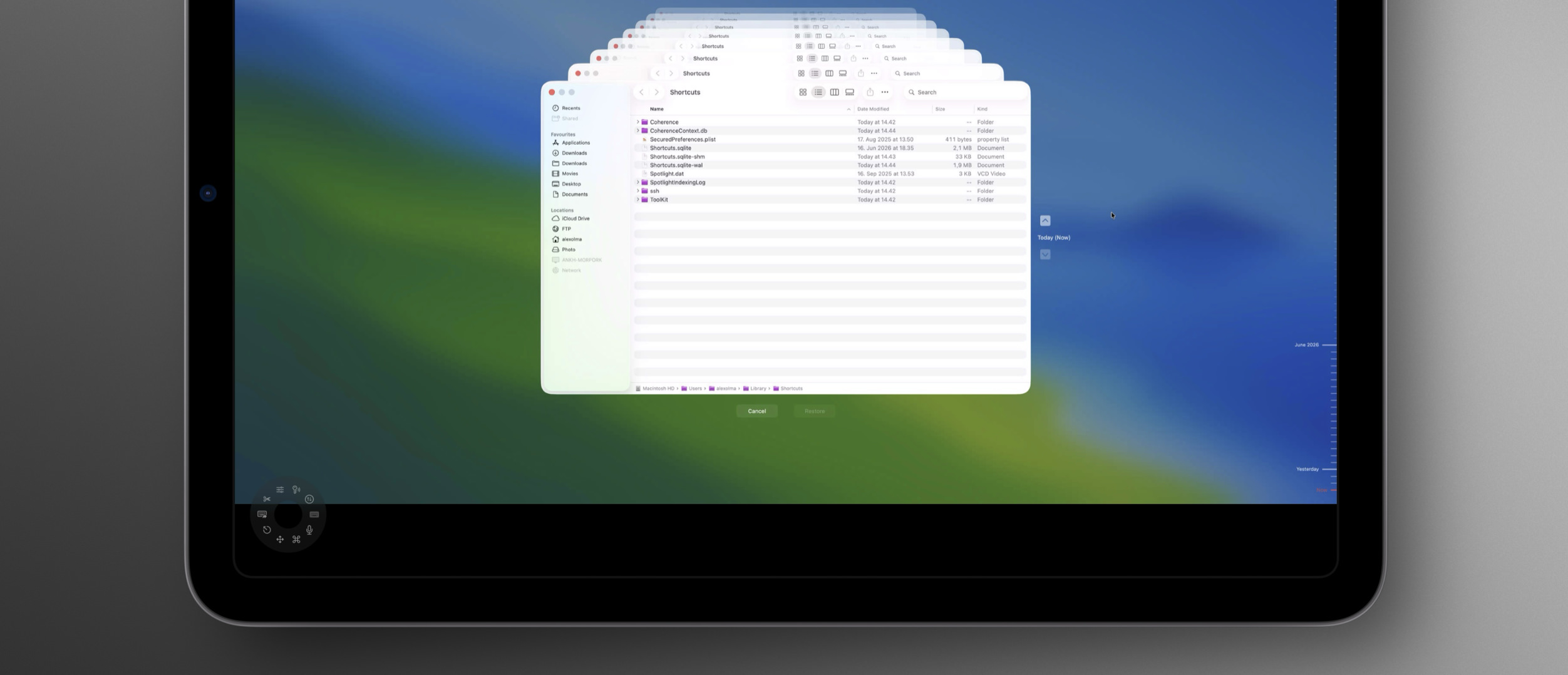Screen dimensions: 1568x675
Task: Open Documents in the sidebar
Action: pos(569,194)
